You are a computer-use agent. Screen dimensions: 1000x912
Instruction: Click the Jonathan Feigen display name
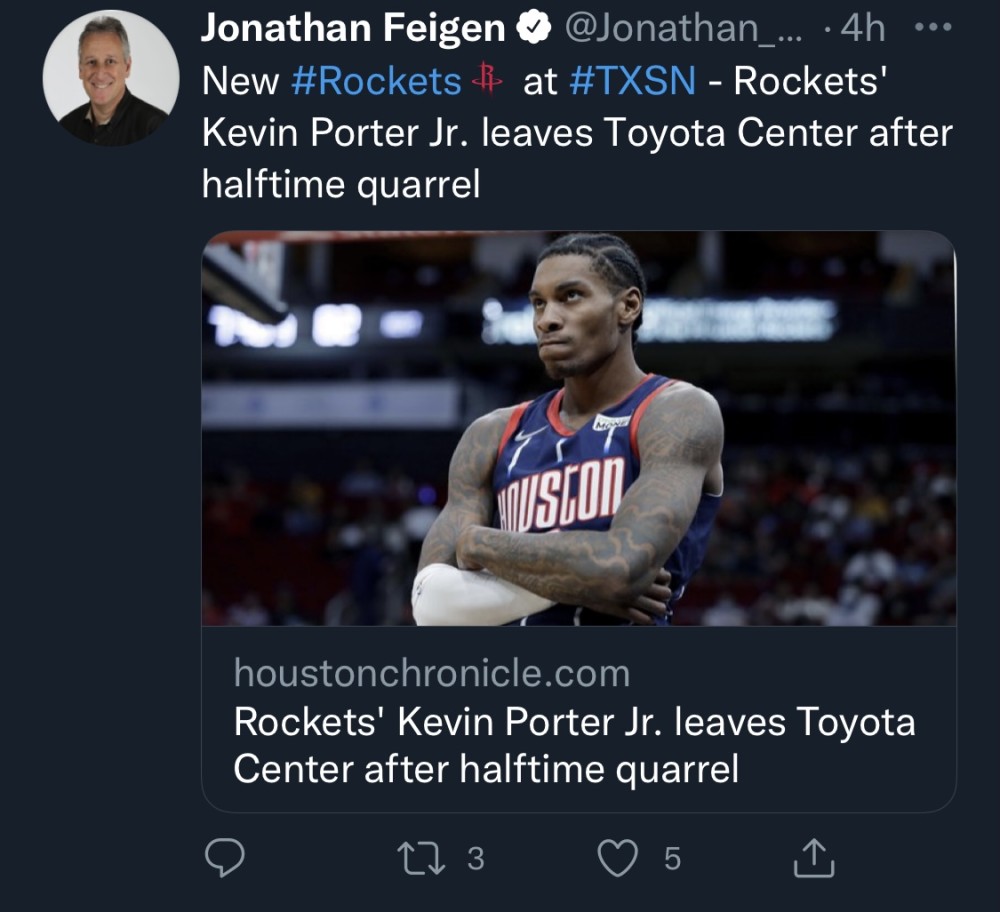click(x=353, y=29)
